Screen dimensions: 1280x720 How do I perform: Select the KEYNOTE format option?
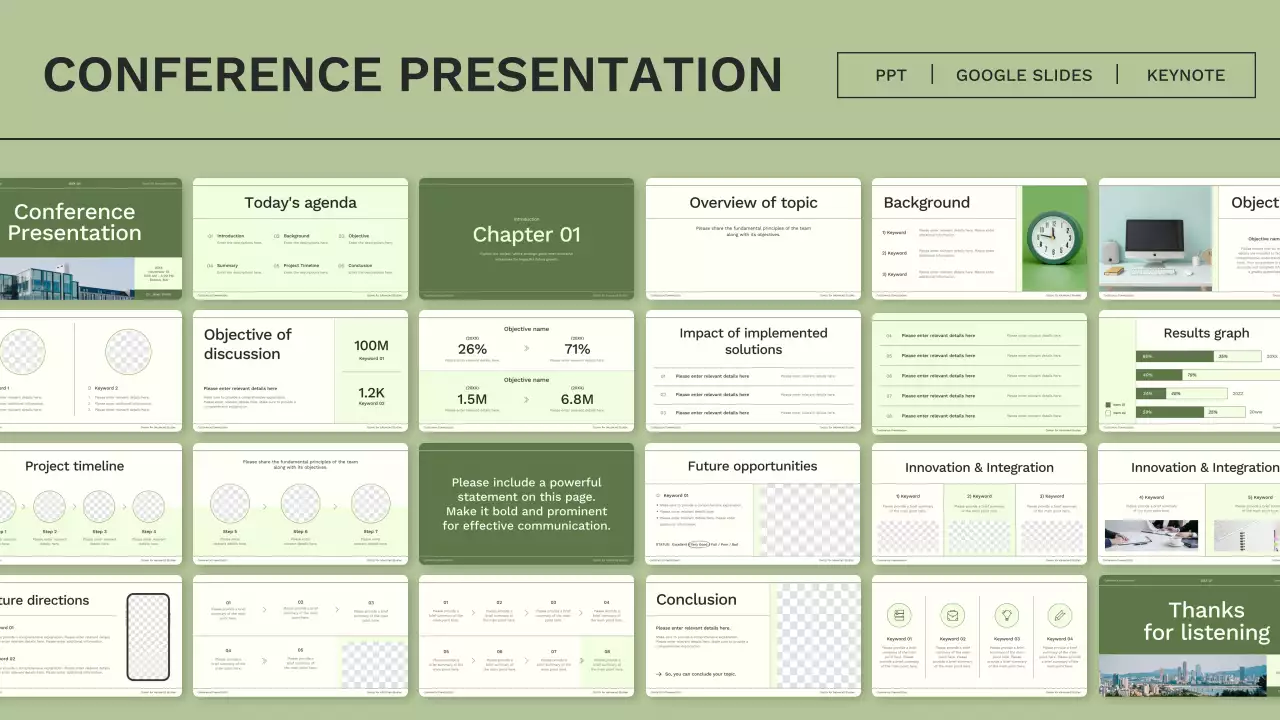(1186, 75)
